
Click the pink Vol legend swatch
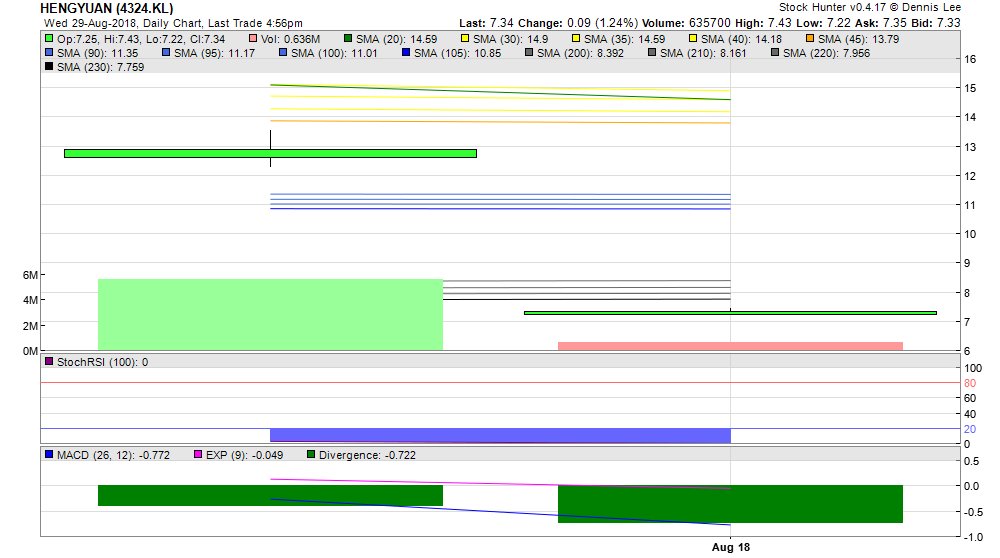[253, 39]
